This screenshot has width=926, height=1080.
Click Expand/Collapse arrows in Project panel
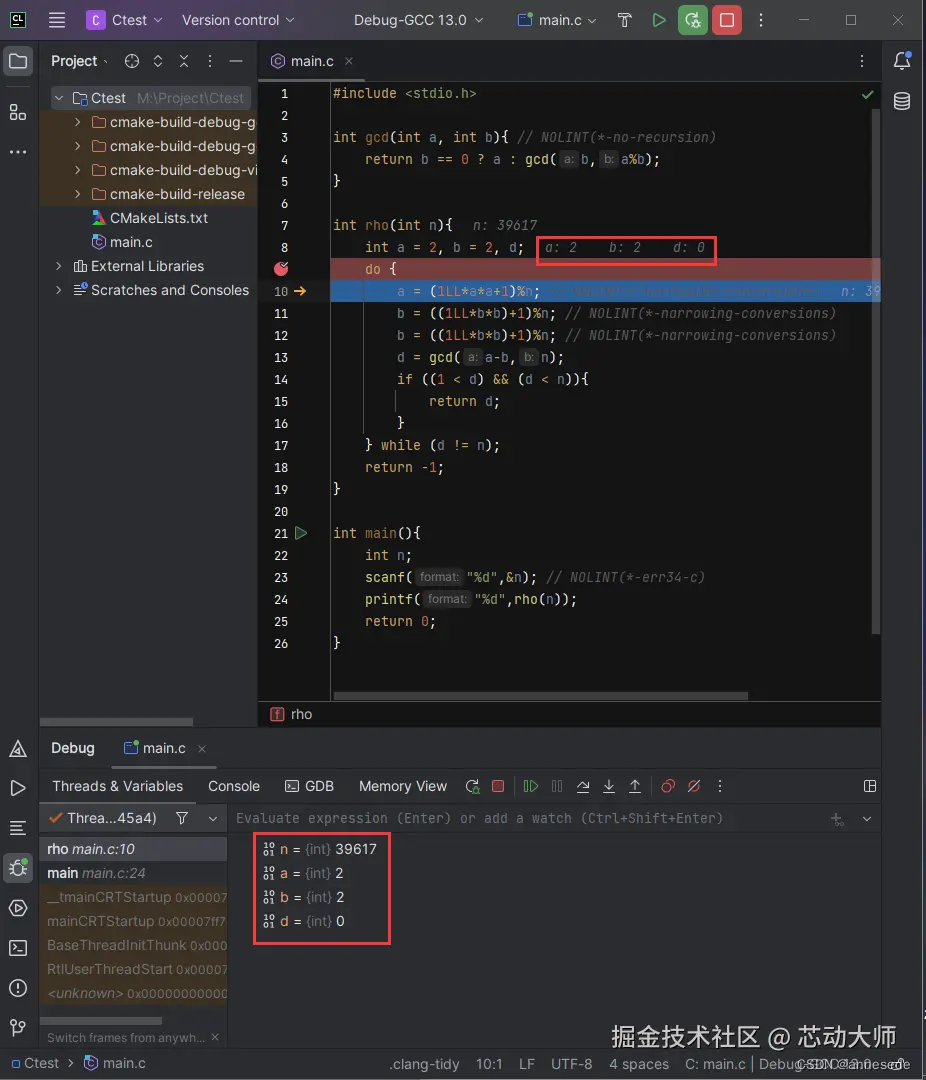pyautogui.click(x=158, y=61)
